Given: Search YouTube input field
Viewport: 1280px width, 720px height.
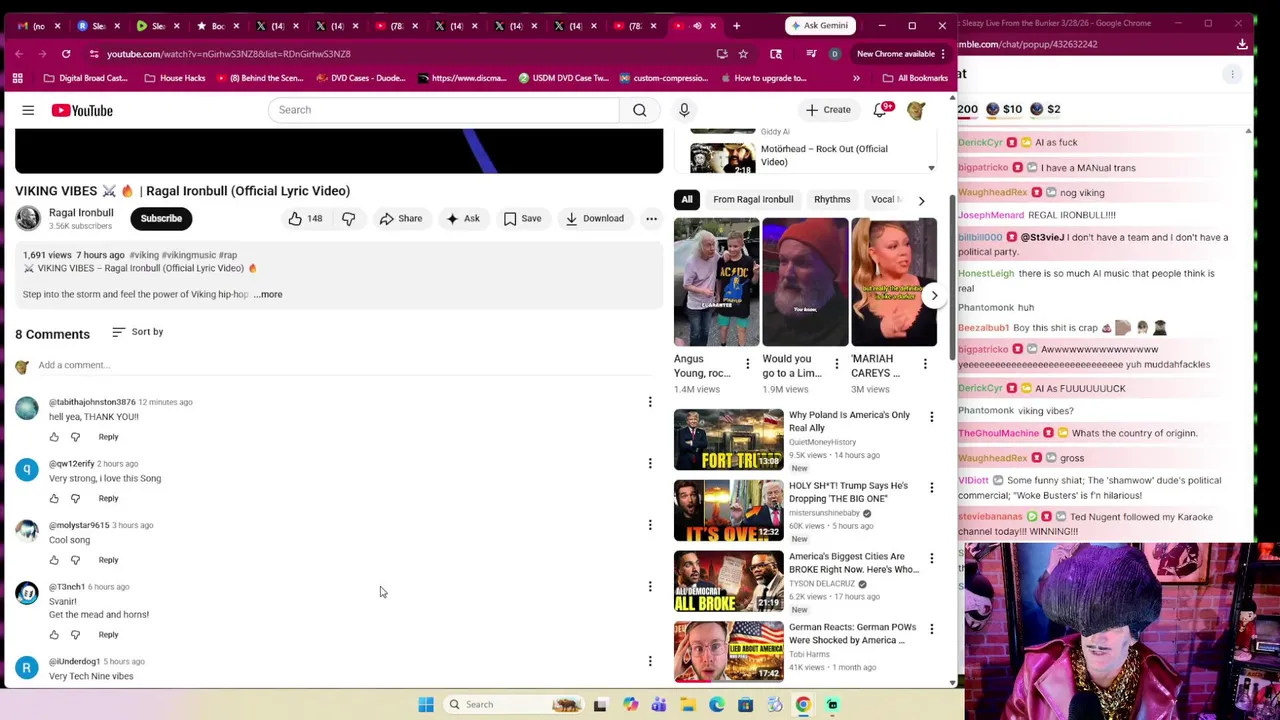Looking at the screenshot, I should tap(444, 110).
